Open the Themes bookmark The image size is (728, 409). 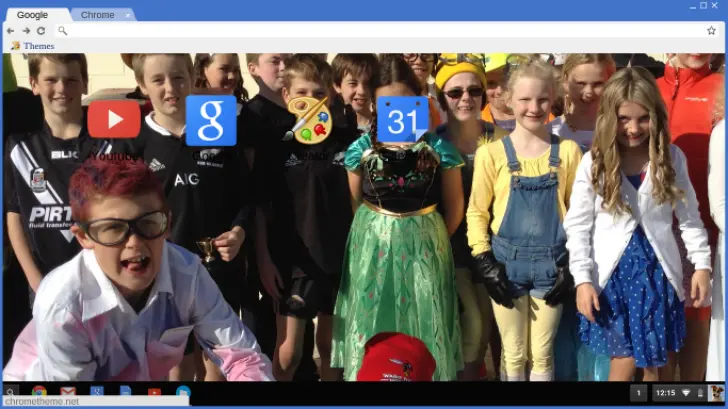click(33, 45)
